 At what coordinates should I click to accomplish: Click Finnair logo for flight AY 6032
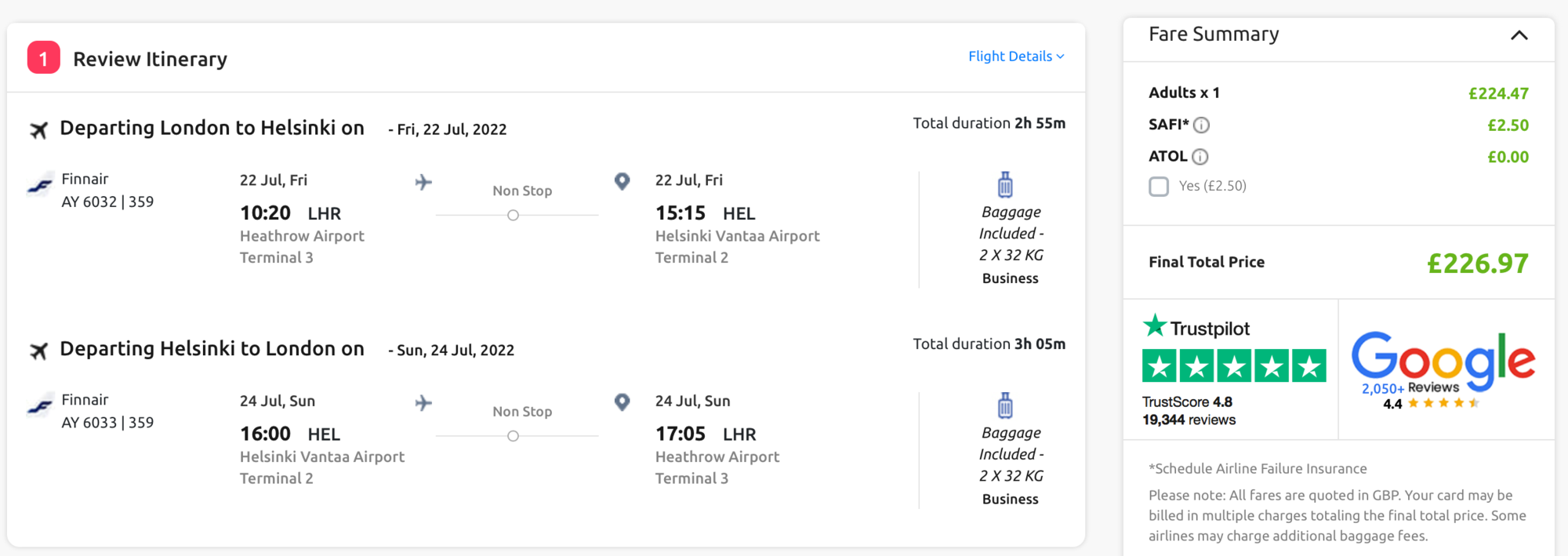40,187
